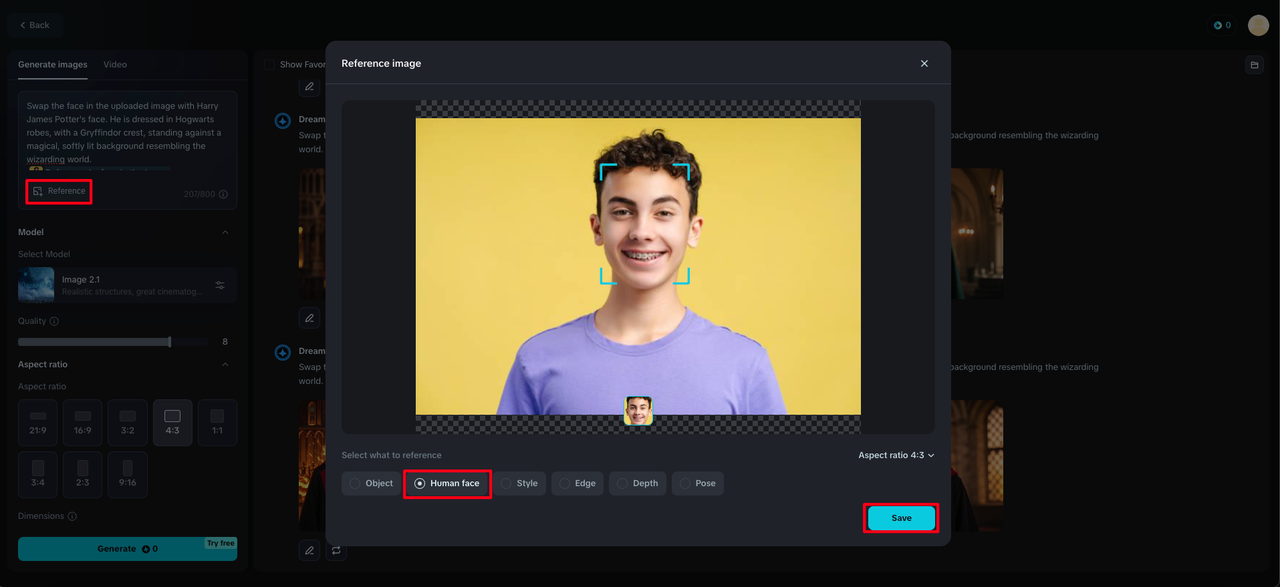Image resolution: width=1280 pixels, height=587 pixels.
Task: Select the 9:16 aspect ratio tile
Action: pos(128,474)
